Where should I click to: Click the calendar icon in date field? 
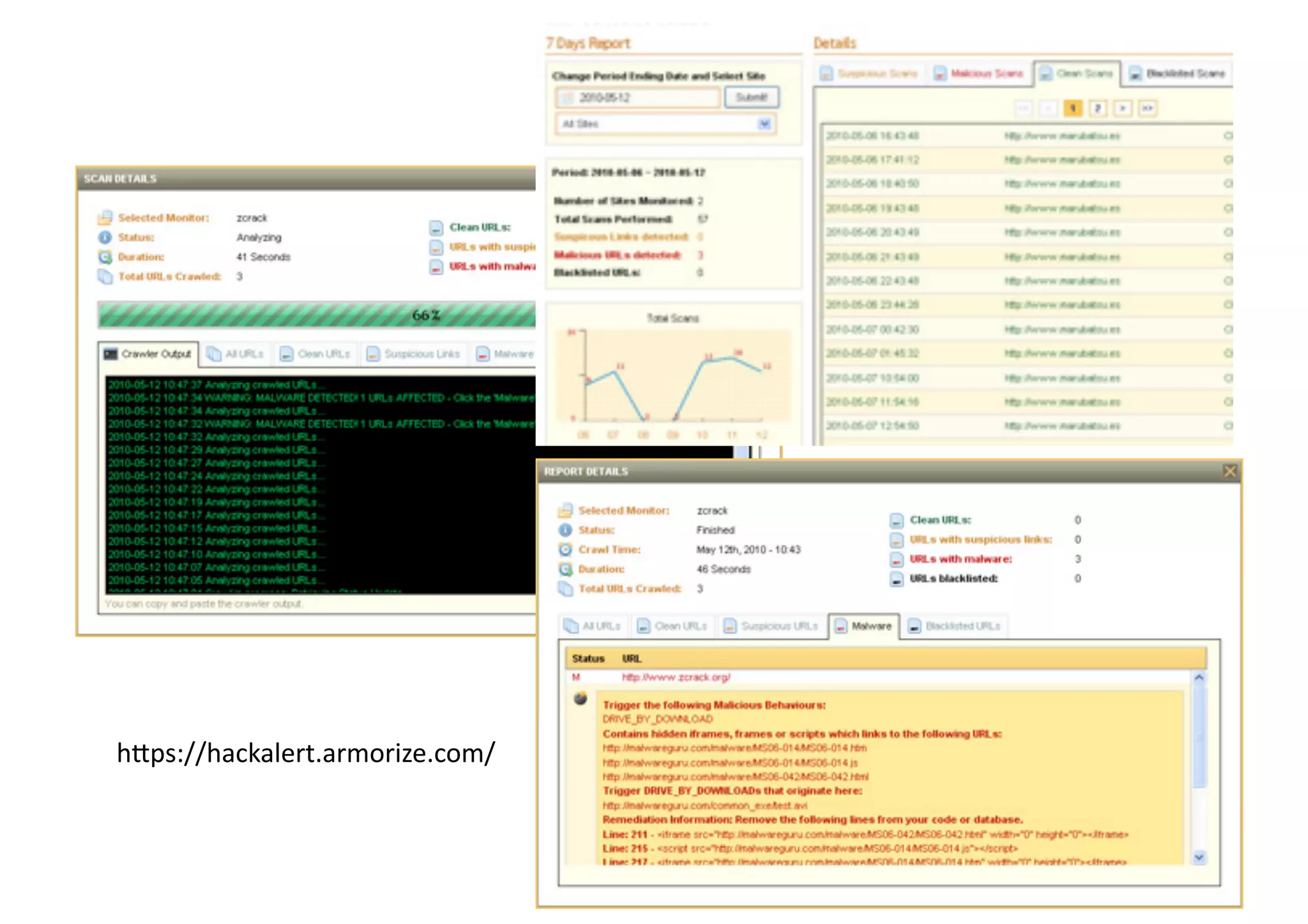click(567, 98)
